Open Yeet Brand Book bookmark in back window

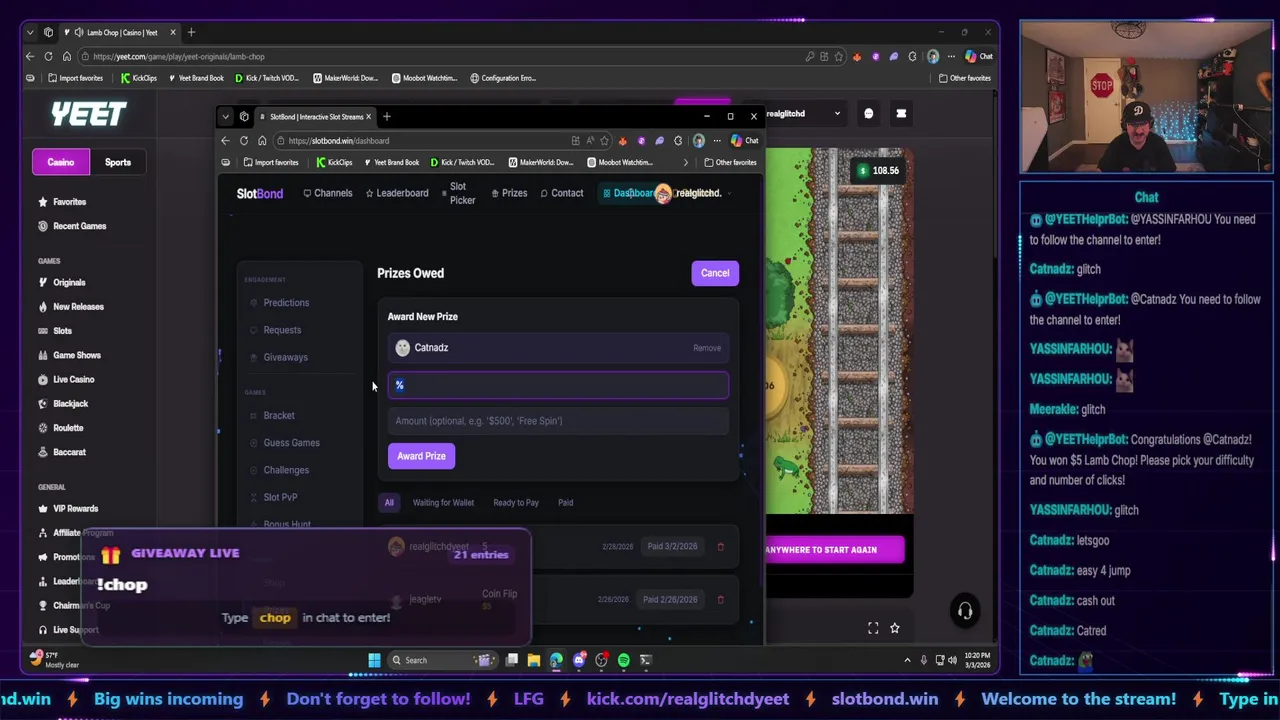(196, 78)
